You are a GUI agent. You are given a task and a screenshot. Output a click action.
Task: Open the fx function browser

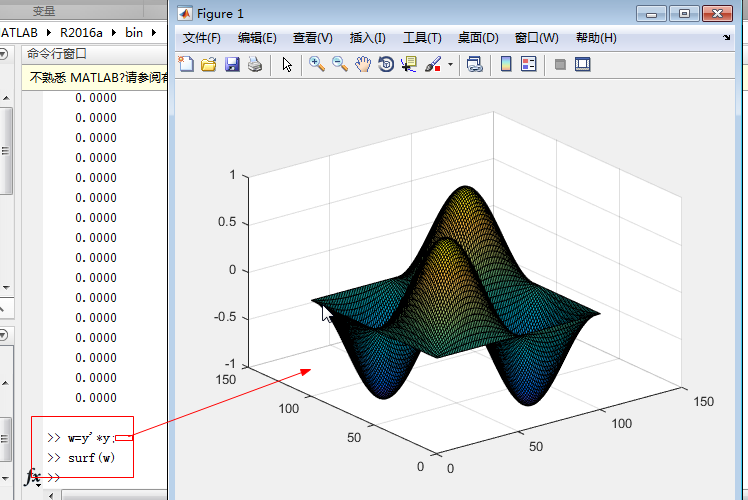click(x=33, y=477)
